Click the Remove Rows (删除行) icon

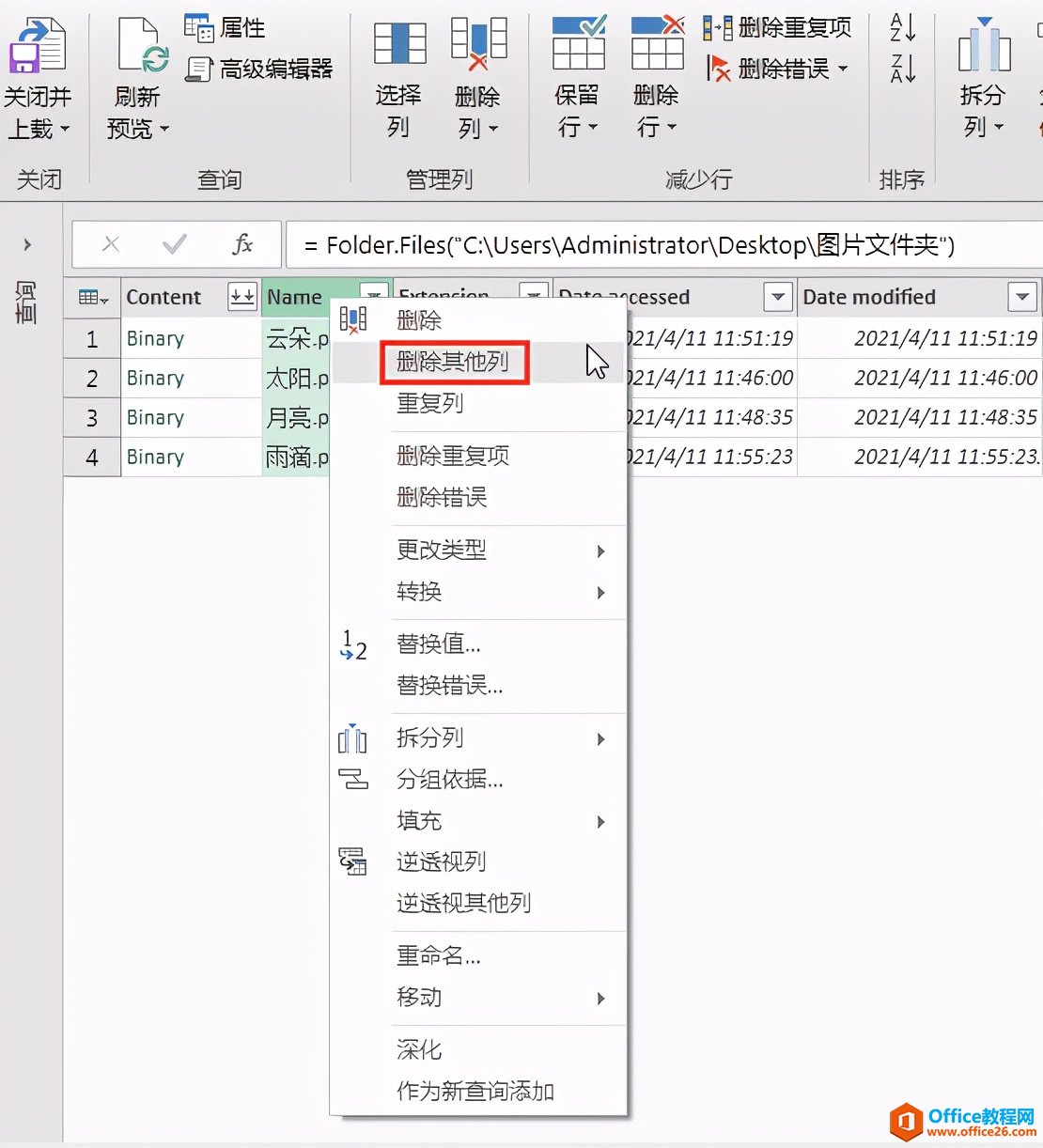click(x=657, y=42)
